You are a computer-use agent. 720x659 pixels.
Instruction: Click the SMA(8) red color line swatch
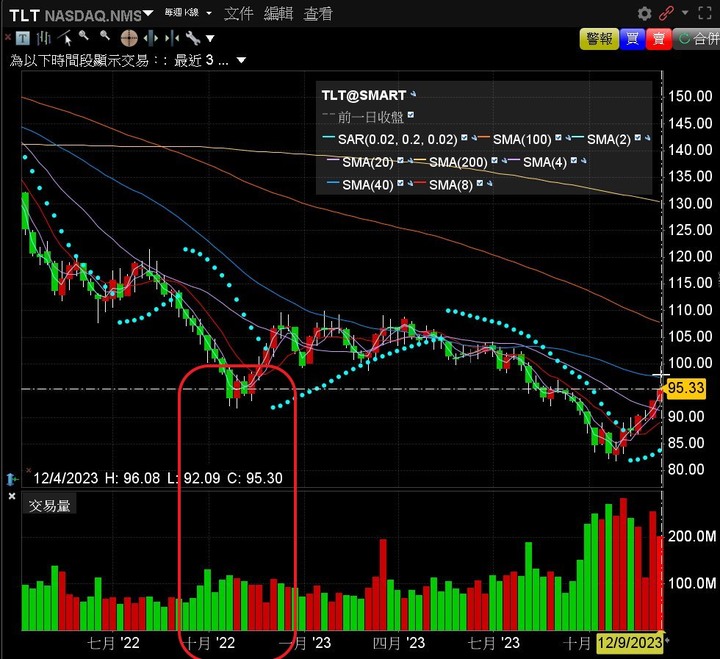pos(420,183)
